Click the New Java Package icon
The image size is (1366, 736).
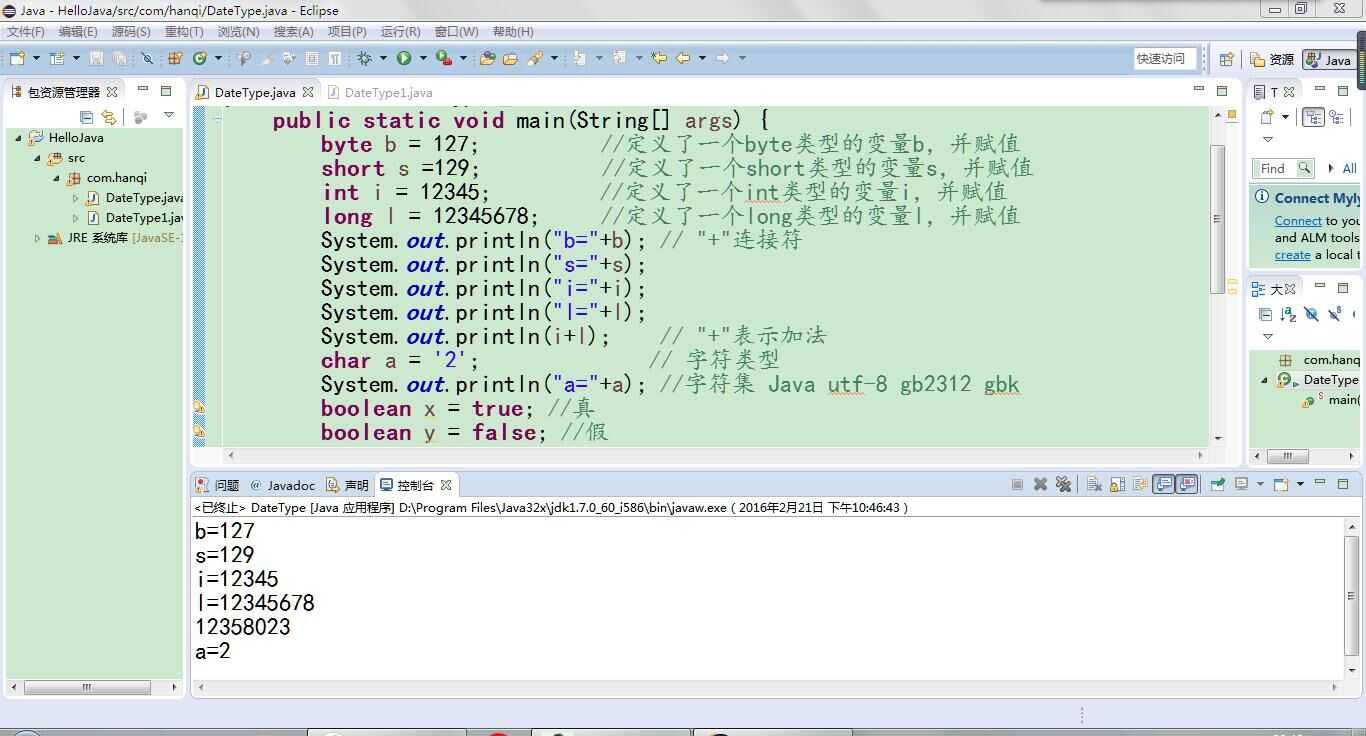[174, 58]
